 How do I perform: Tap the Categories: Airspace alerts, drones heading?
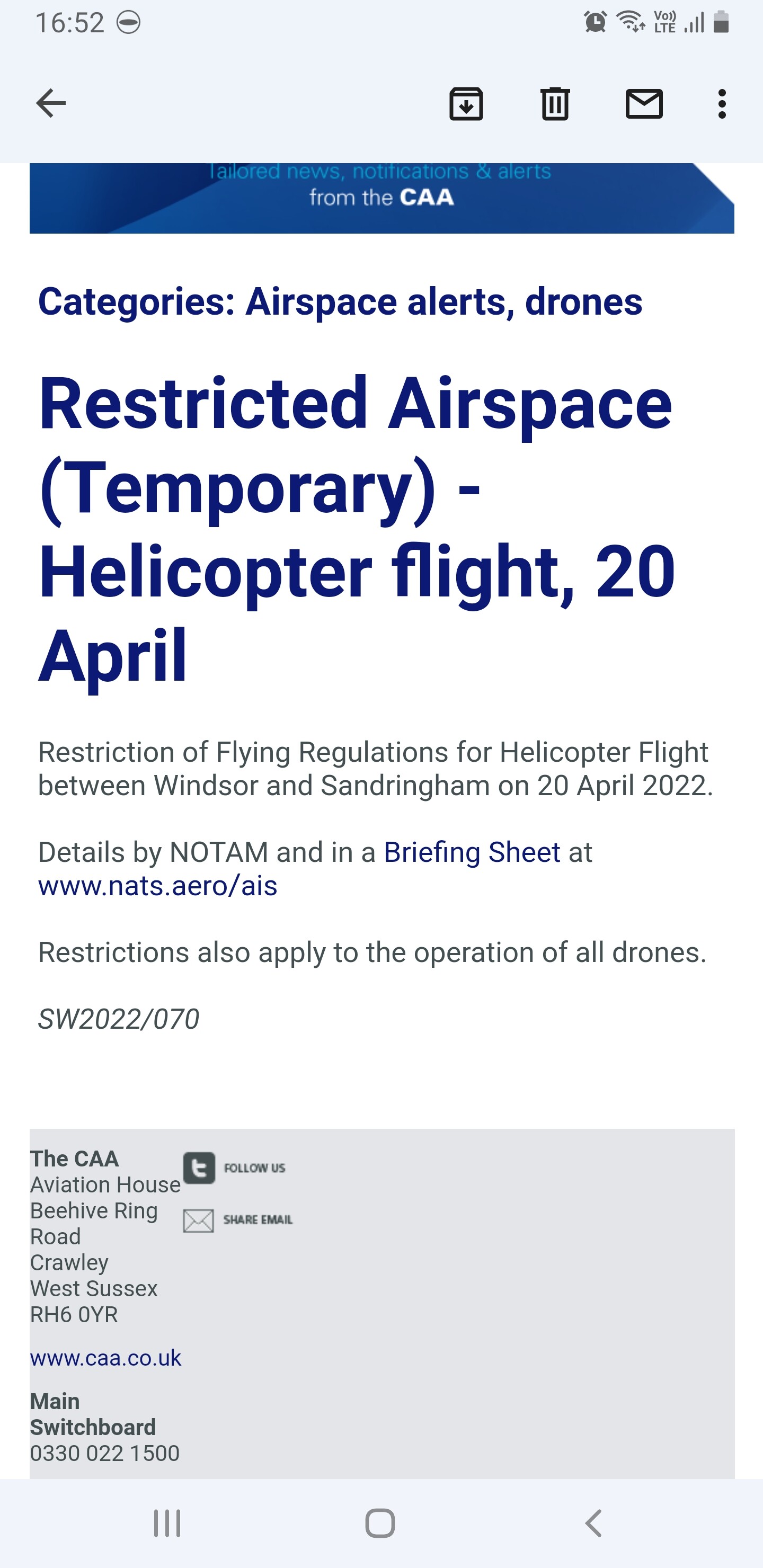click(x=340, y=301)
